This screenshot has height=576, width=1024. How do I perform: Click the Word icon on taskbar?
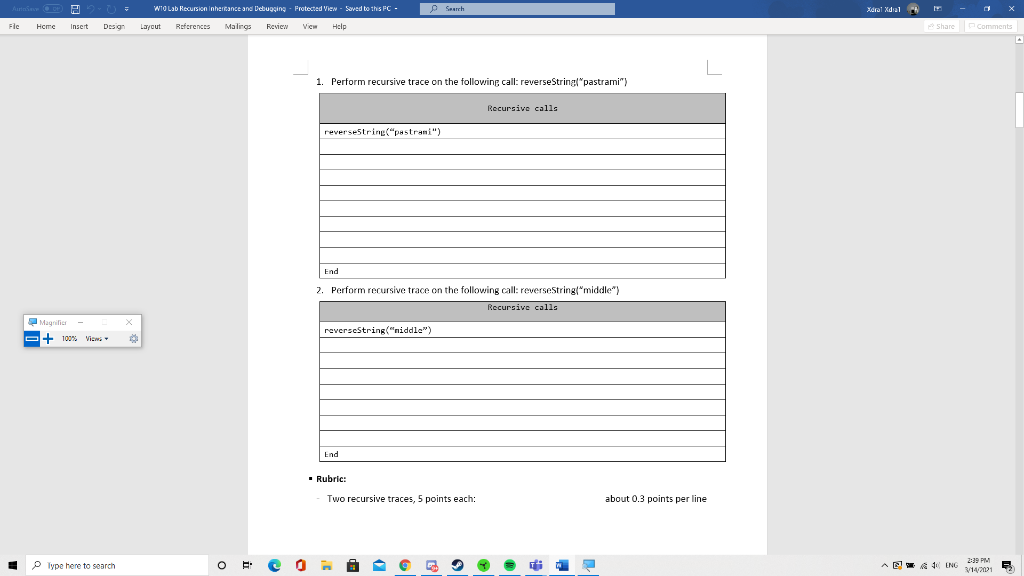tap(562, 566)
